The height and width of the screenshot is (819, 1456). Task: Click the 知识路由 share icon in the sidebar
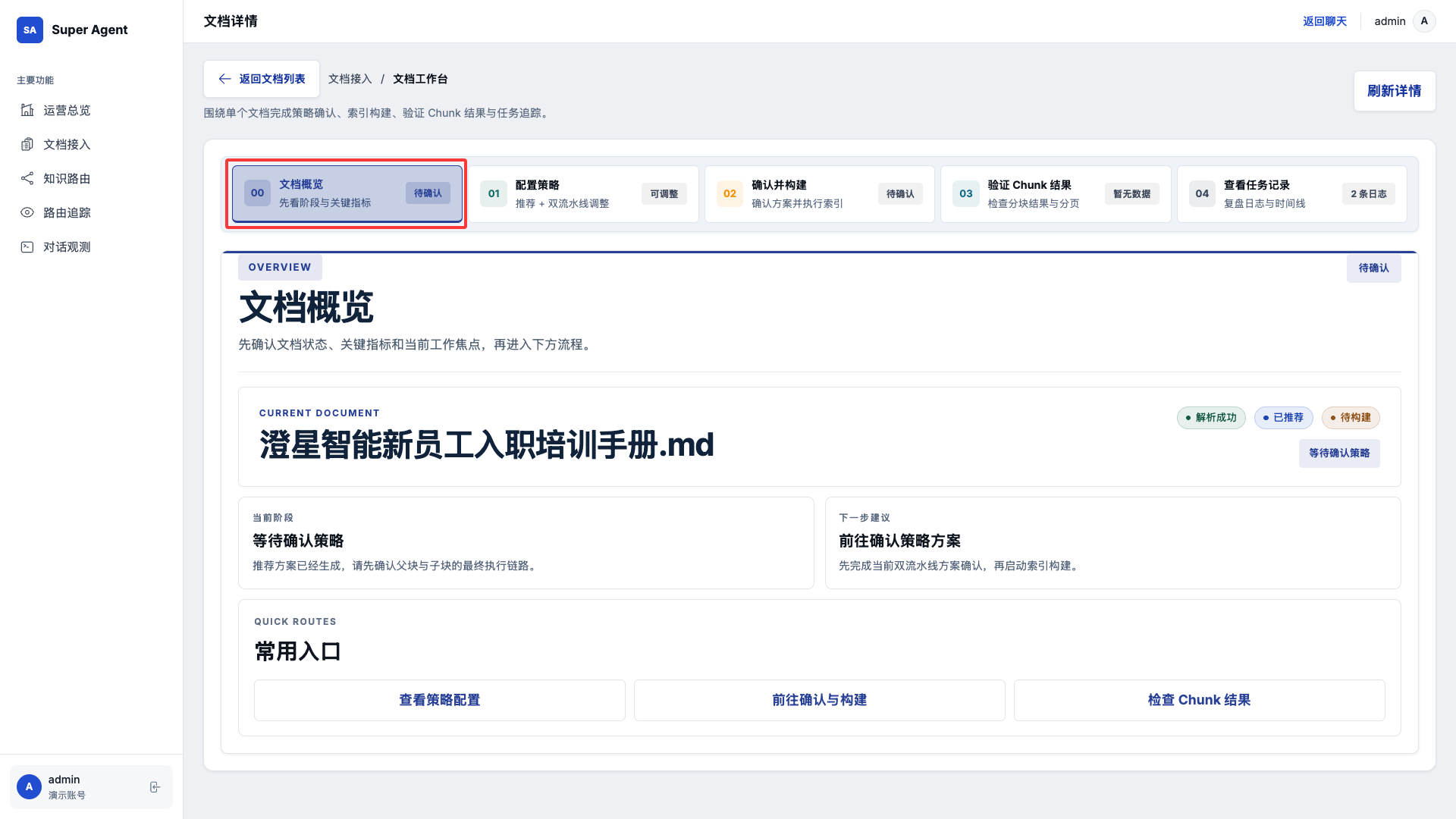coord(27,179)
